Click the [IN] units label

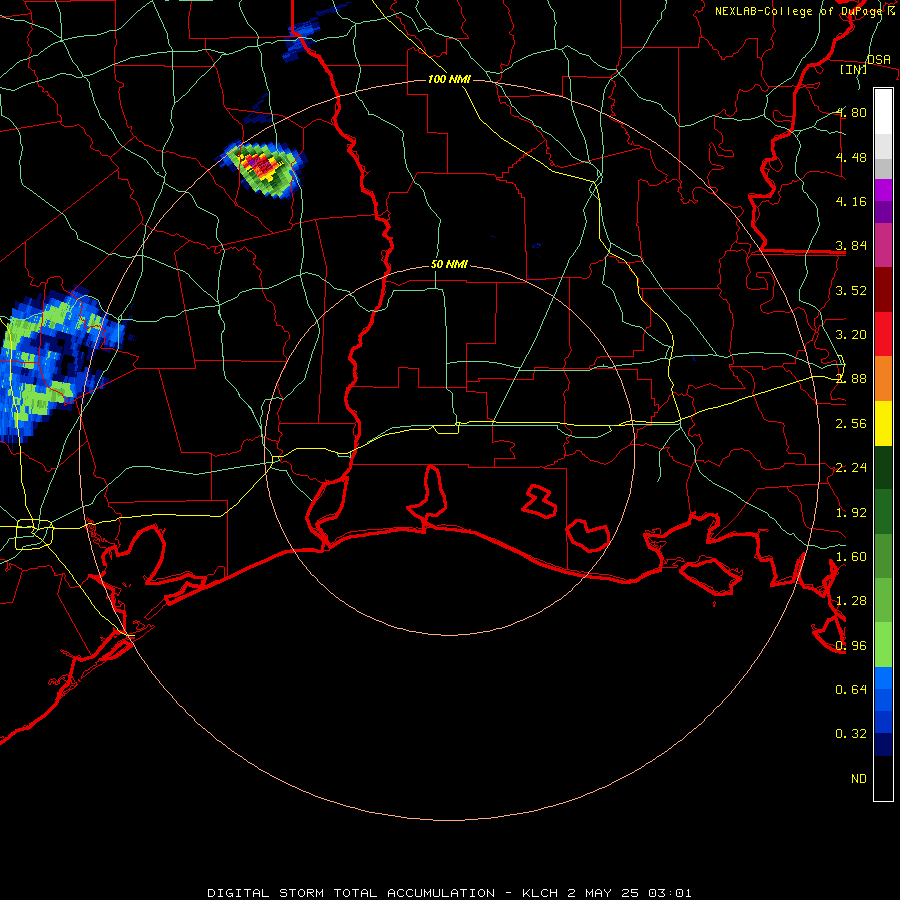click(854, 69)
